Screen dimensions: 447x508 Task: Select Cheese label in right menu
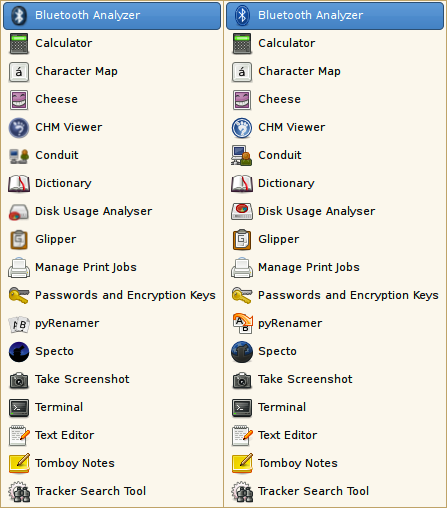point(280,99)
